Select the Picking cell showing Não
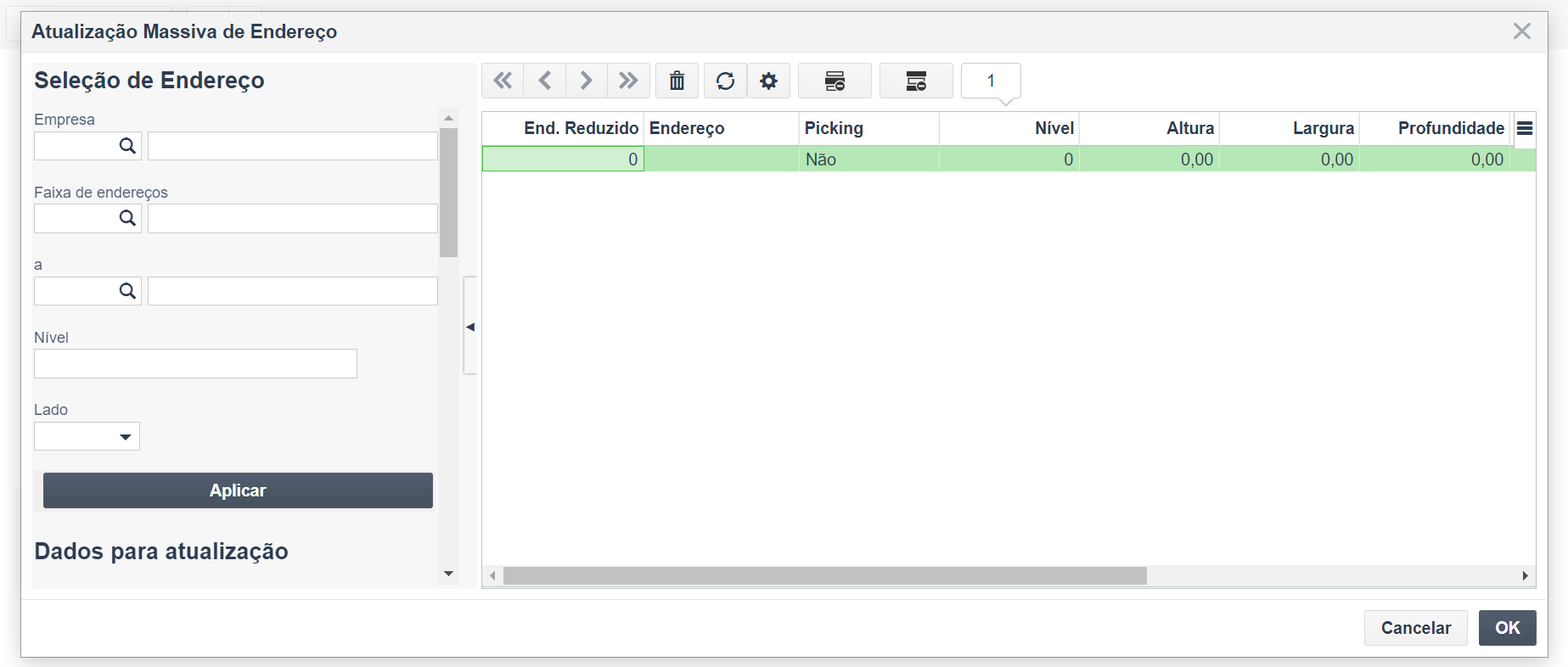The height and width of the screenshot is (667, 1568). point(869,159)
